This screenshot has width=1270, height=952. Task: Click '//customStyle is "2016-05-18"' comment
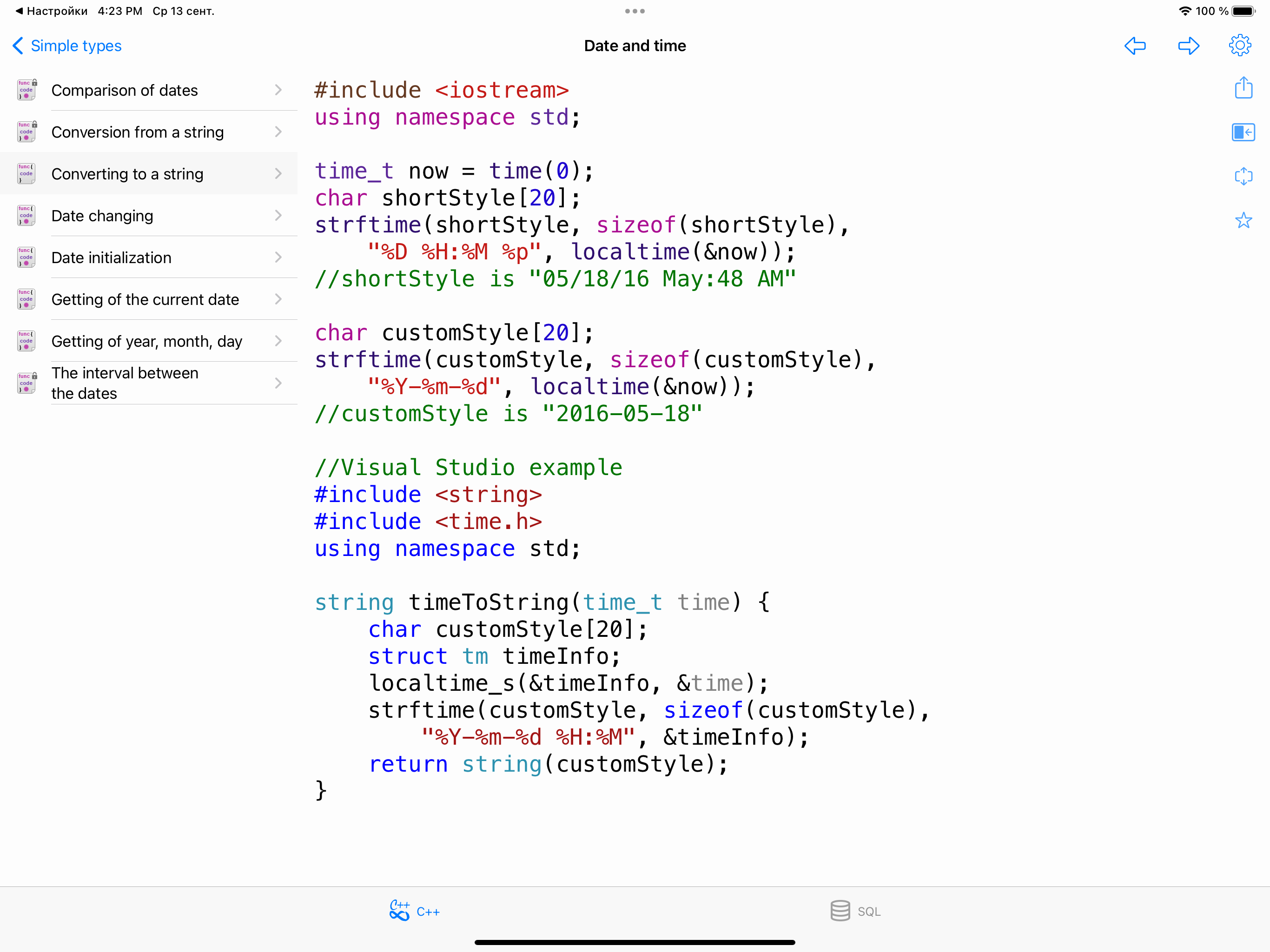[509, 413]
